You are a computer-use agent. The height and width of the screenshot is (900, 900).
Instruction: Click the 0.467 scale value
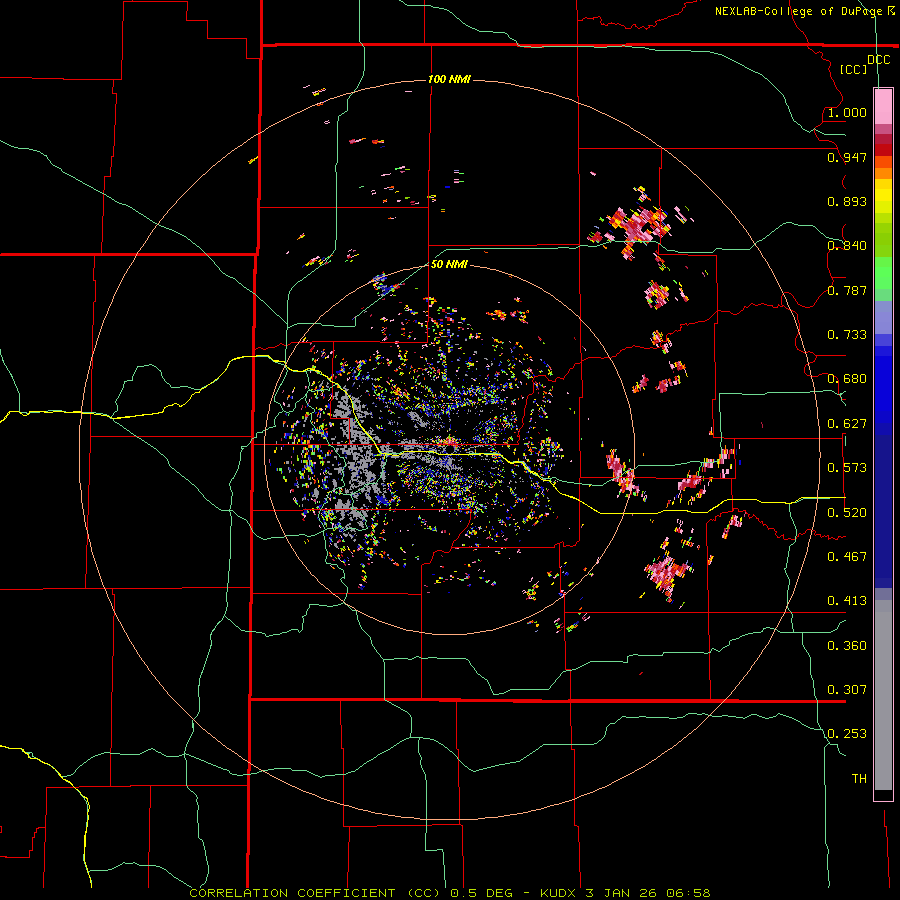(847, 557)
